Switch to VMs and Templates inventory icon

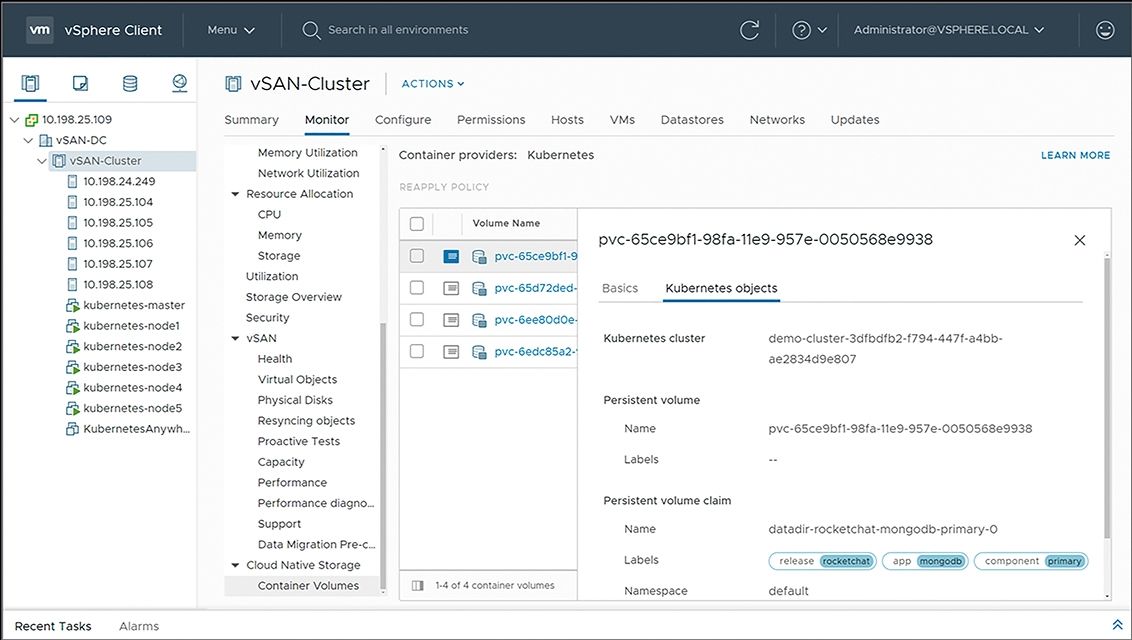pos(81,84)
